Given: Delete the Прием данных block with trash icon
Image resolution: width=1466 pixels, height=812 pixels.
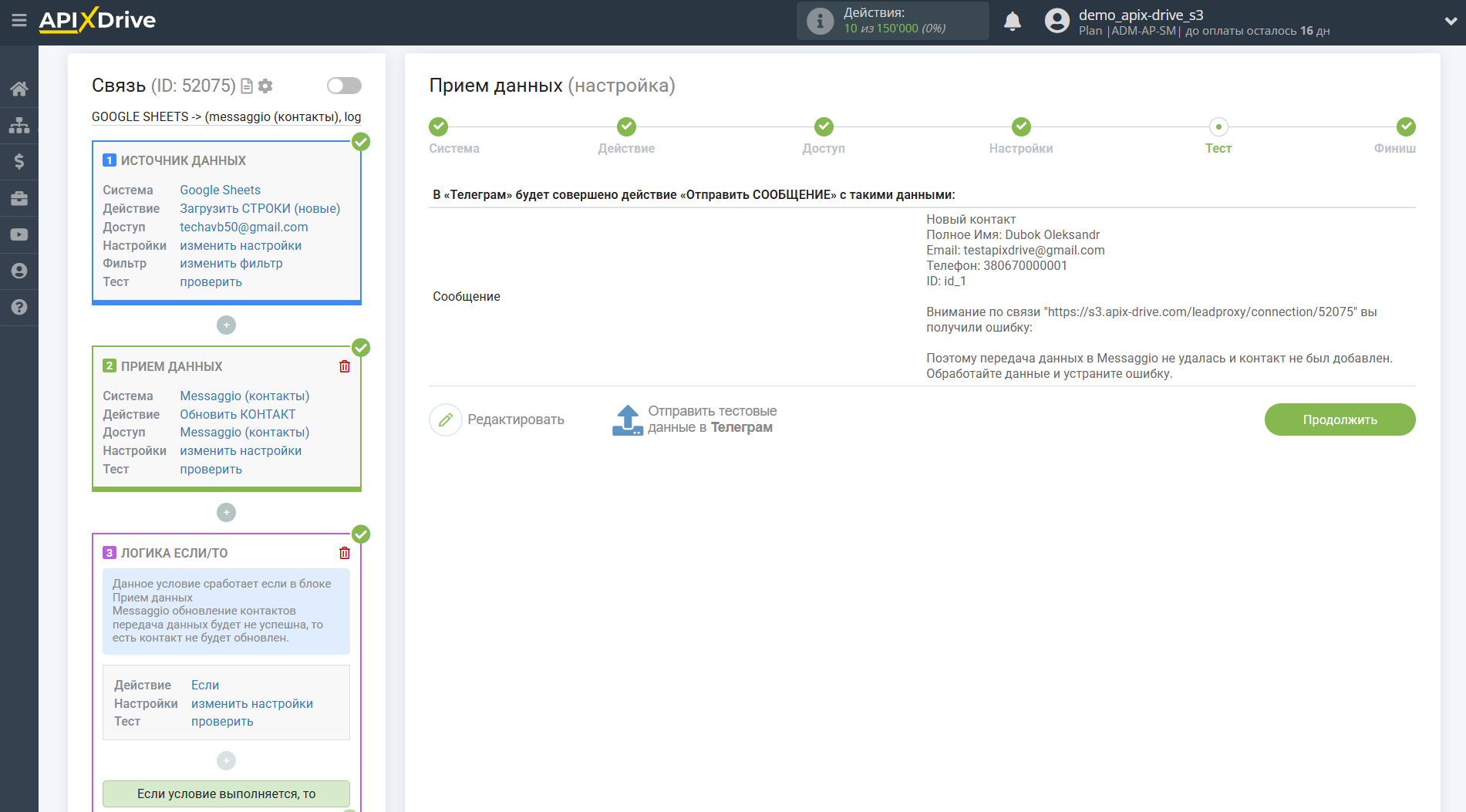Looking at the screenshot, I should tap(345, 366).
